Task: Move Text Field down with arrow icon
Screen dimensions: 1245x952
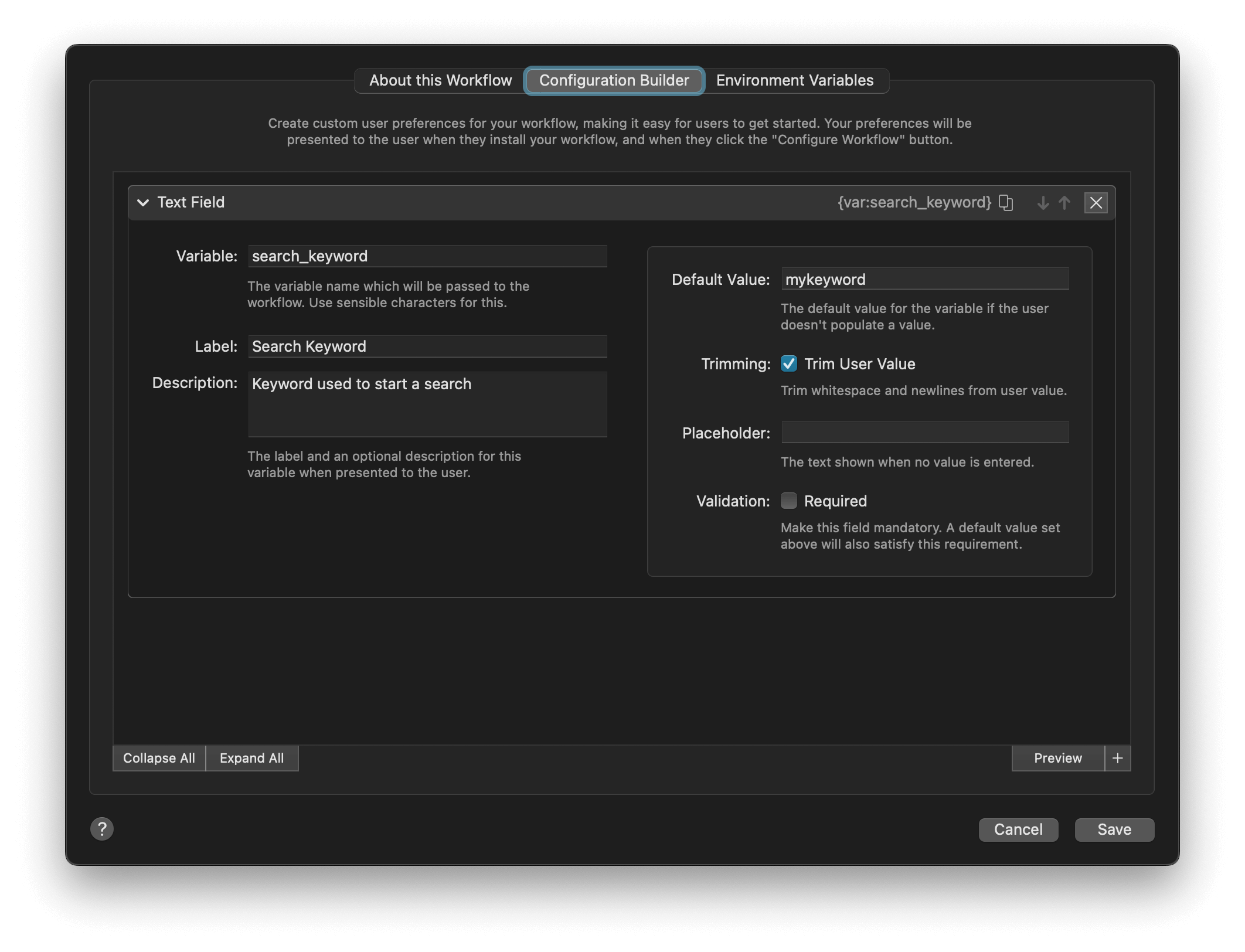Action: click(x=1043, y=203)
